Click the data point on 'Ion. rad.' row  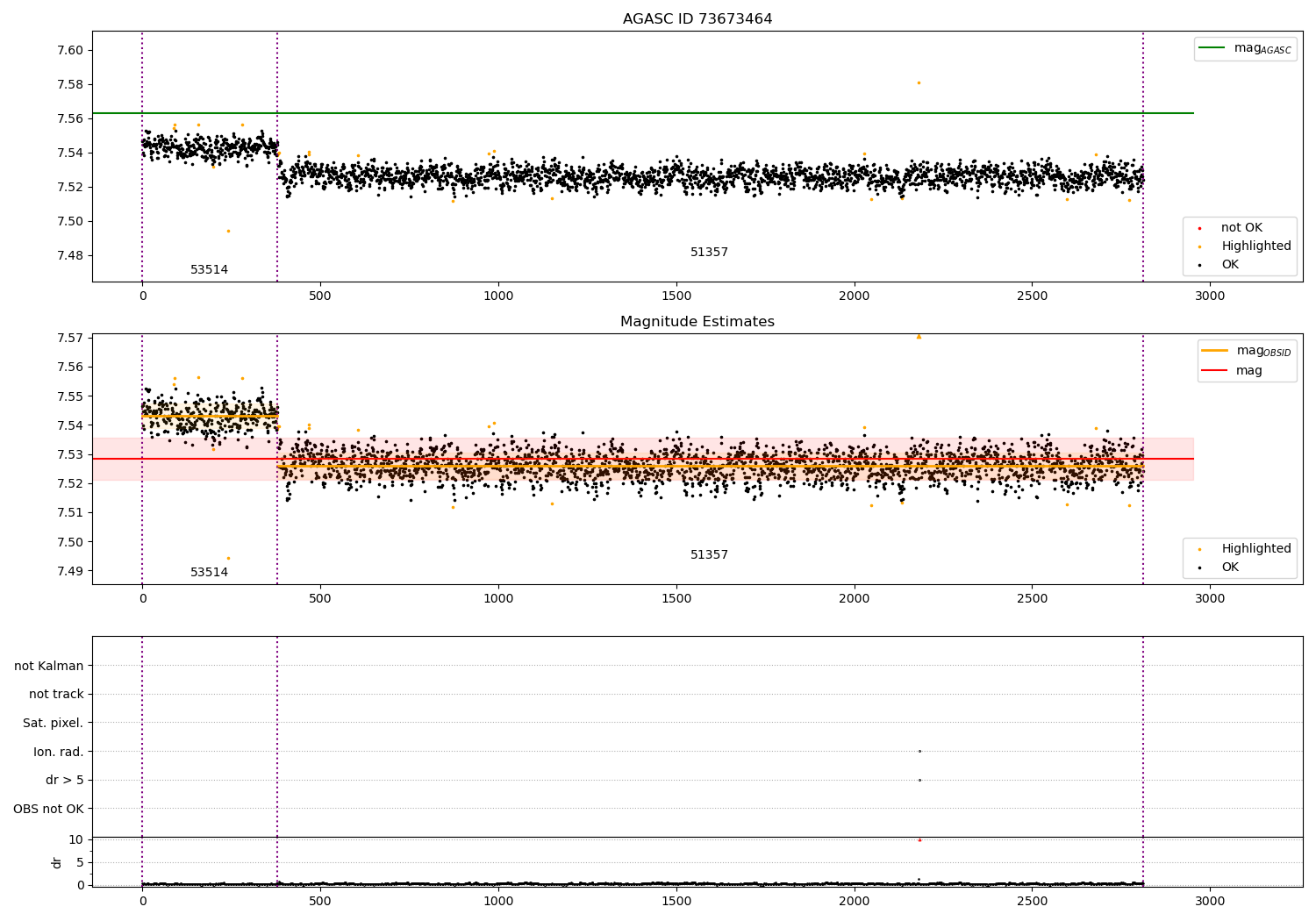pos(919,751)
